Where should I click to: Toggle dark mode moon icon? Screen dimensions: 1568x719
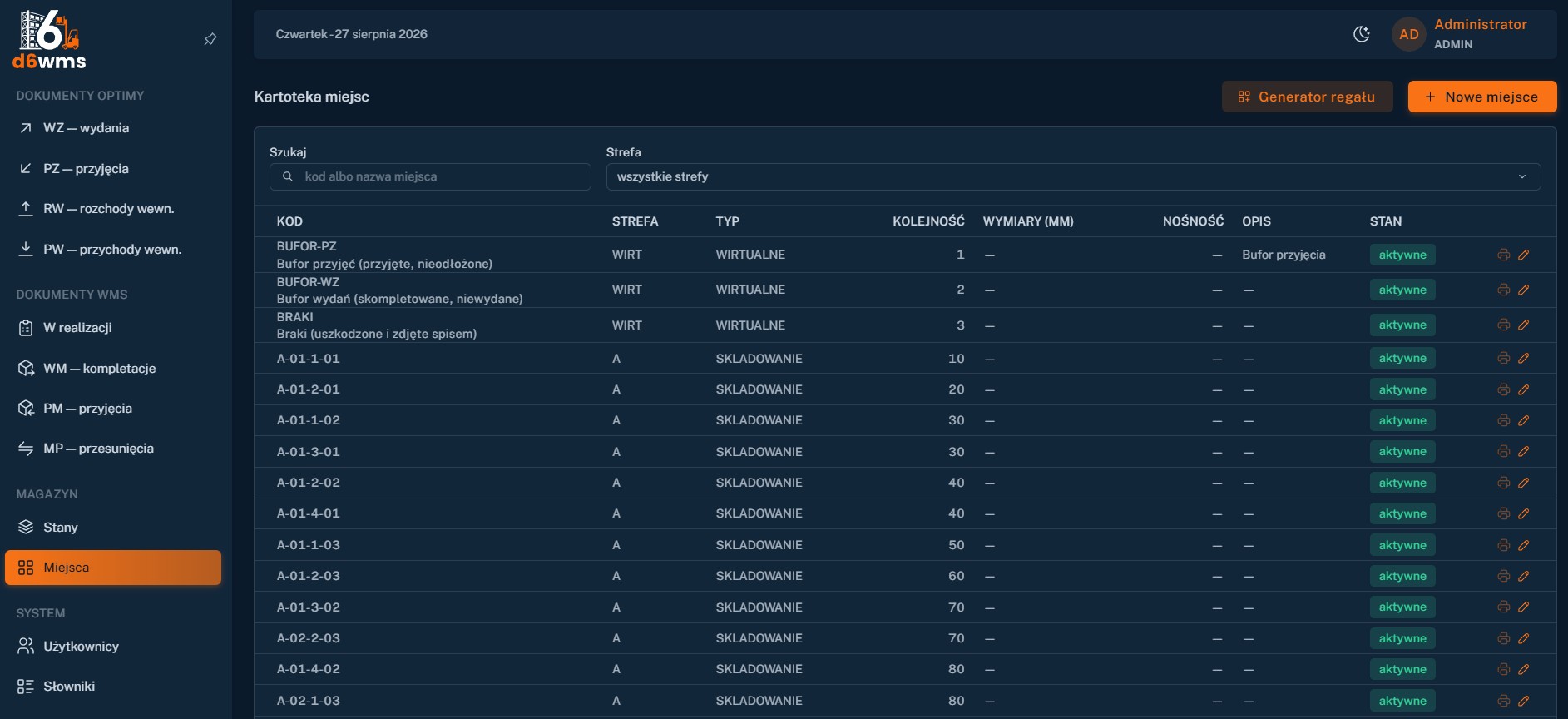(1362, 34)
